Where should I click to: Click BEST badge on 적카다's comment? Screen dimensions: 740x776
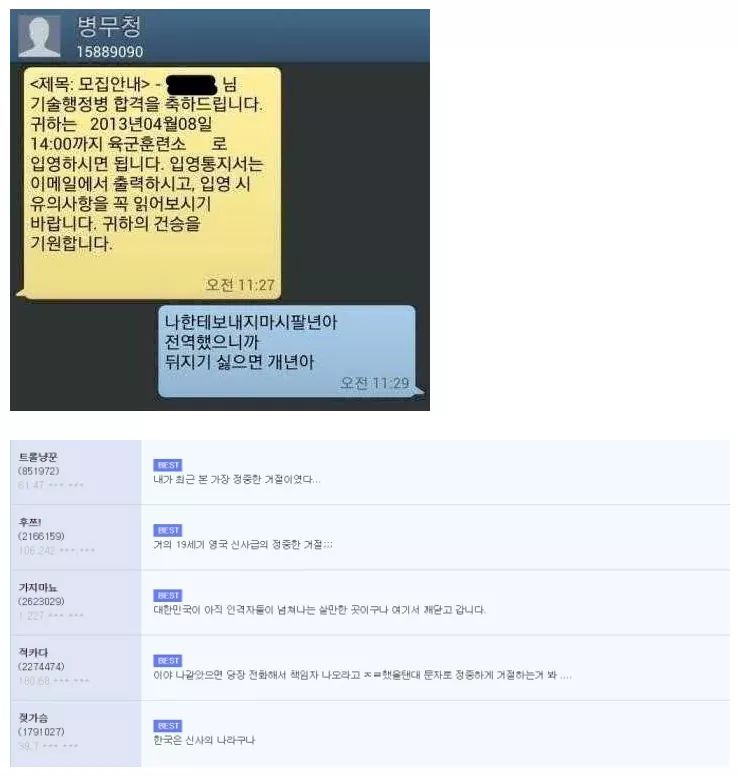coord(168,661)
